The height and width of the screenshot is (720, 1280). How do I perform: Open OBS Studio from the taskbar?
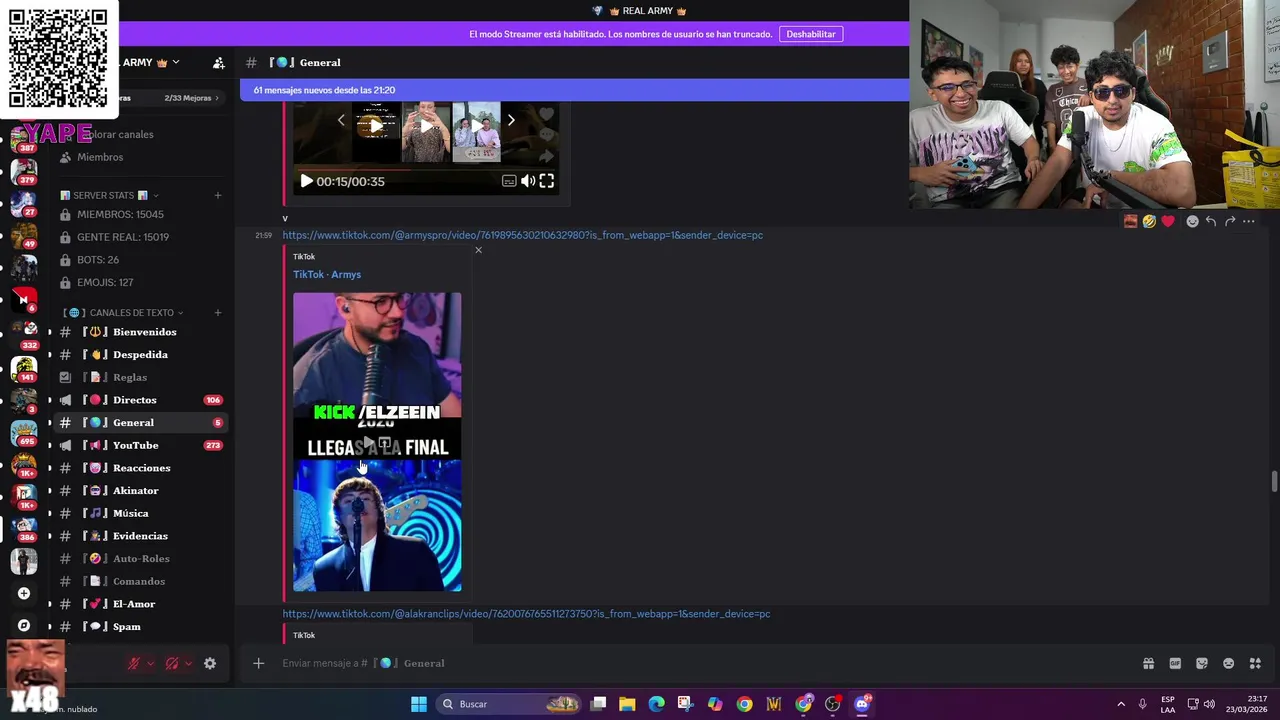click(832, 704)
